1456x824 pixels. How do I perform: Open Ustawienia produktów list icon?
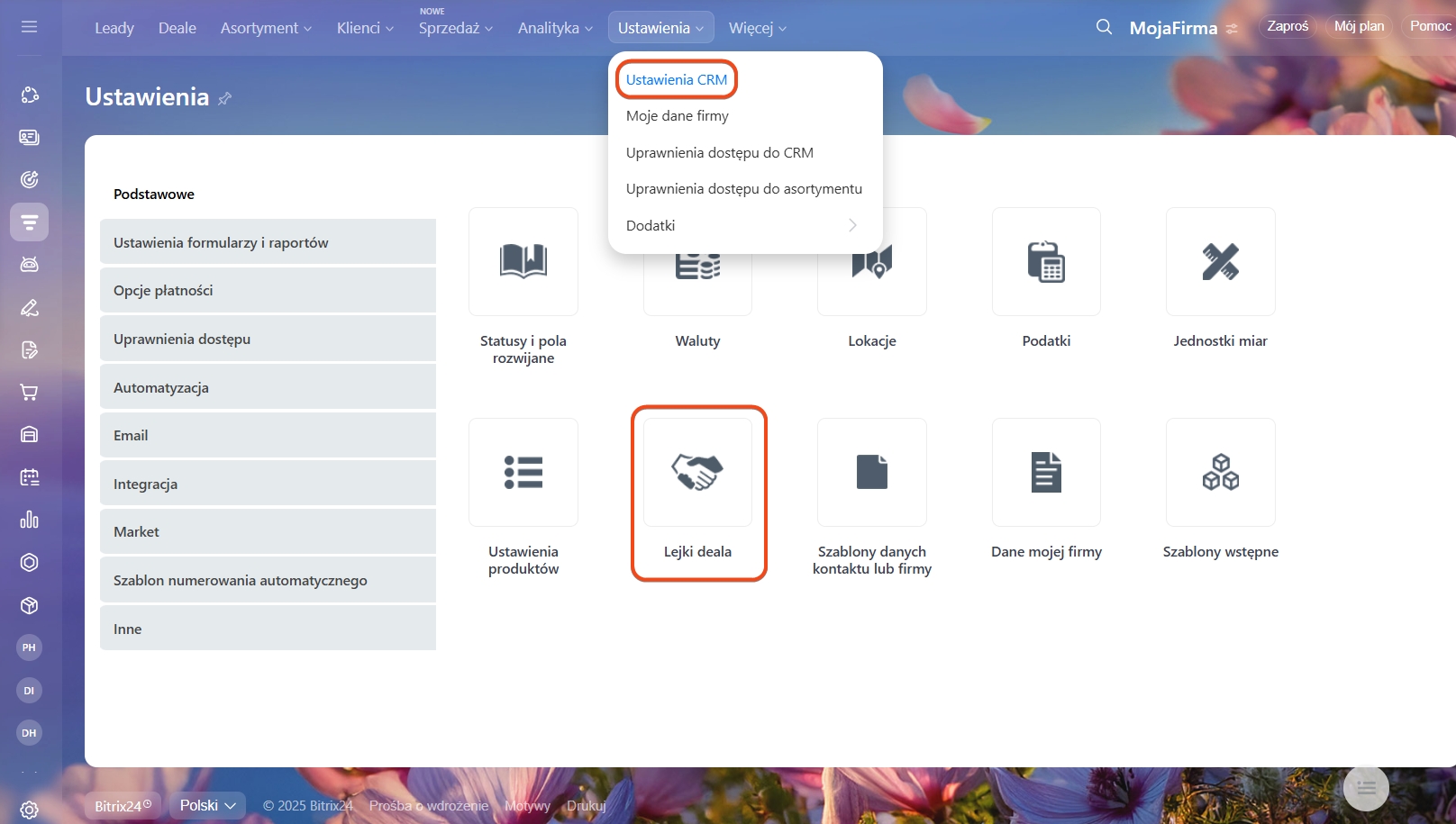click(523, 472)
